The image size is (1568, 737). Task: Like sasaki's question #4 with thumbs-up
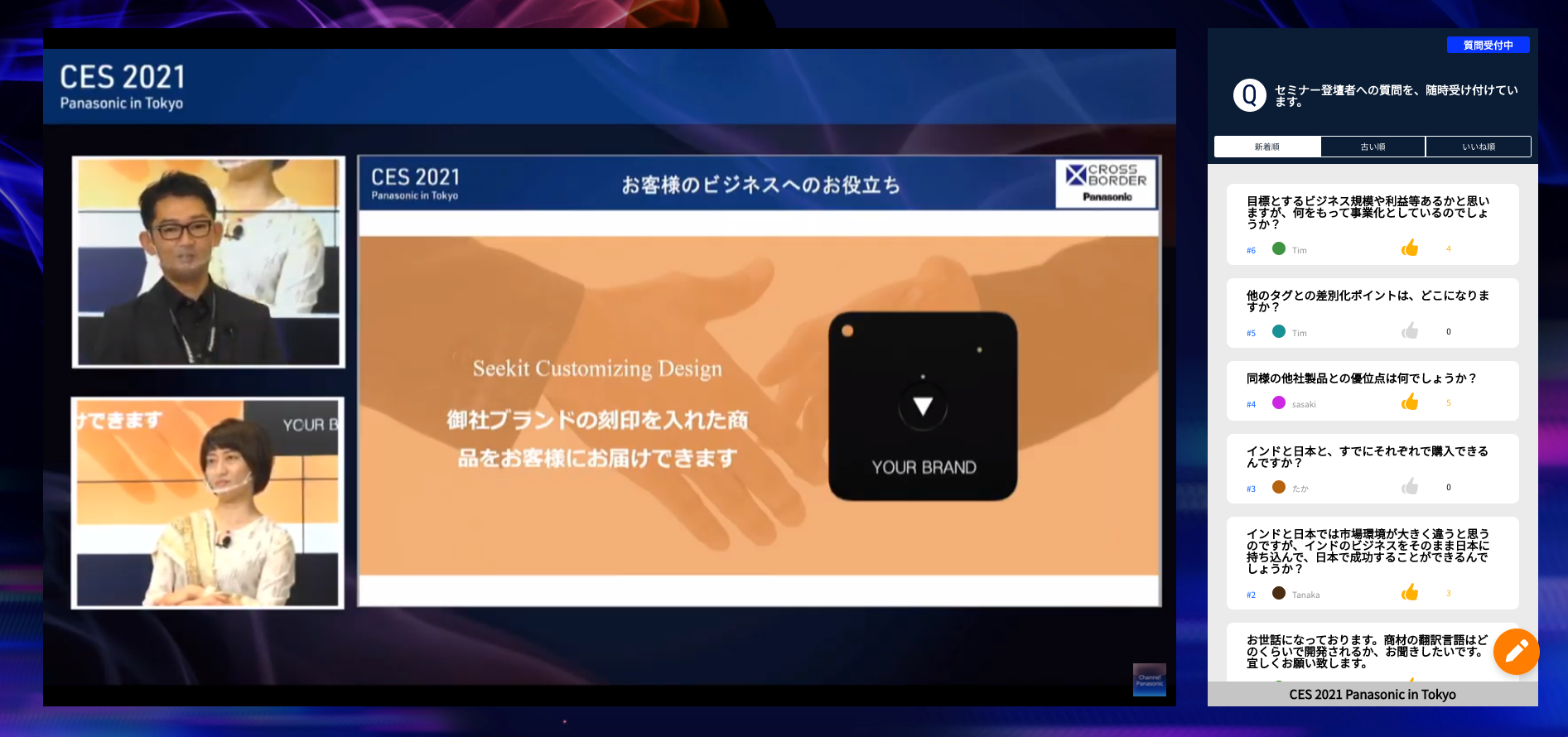[1410, 402]
